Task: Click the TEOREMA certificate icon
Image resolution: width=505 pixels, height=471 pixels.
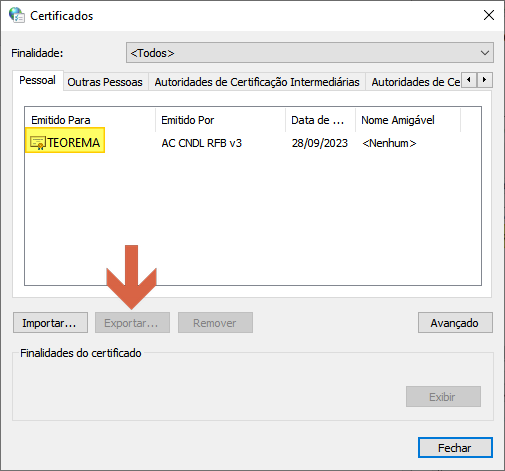Action: coord(38,143)
